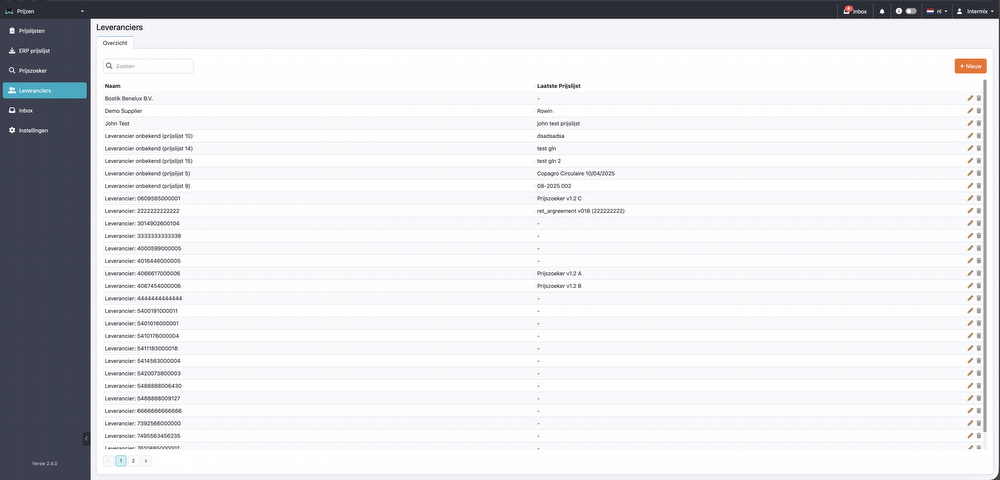The width and height of the screenshot is (1000, 480).
Task: Open the nl language dropdown
Action: pyautogui.click(x=936, y=10)
